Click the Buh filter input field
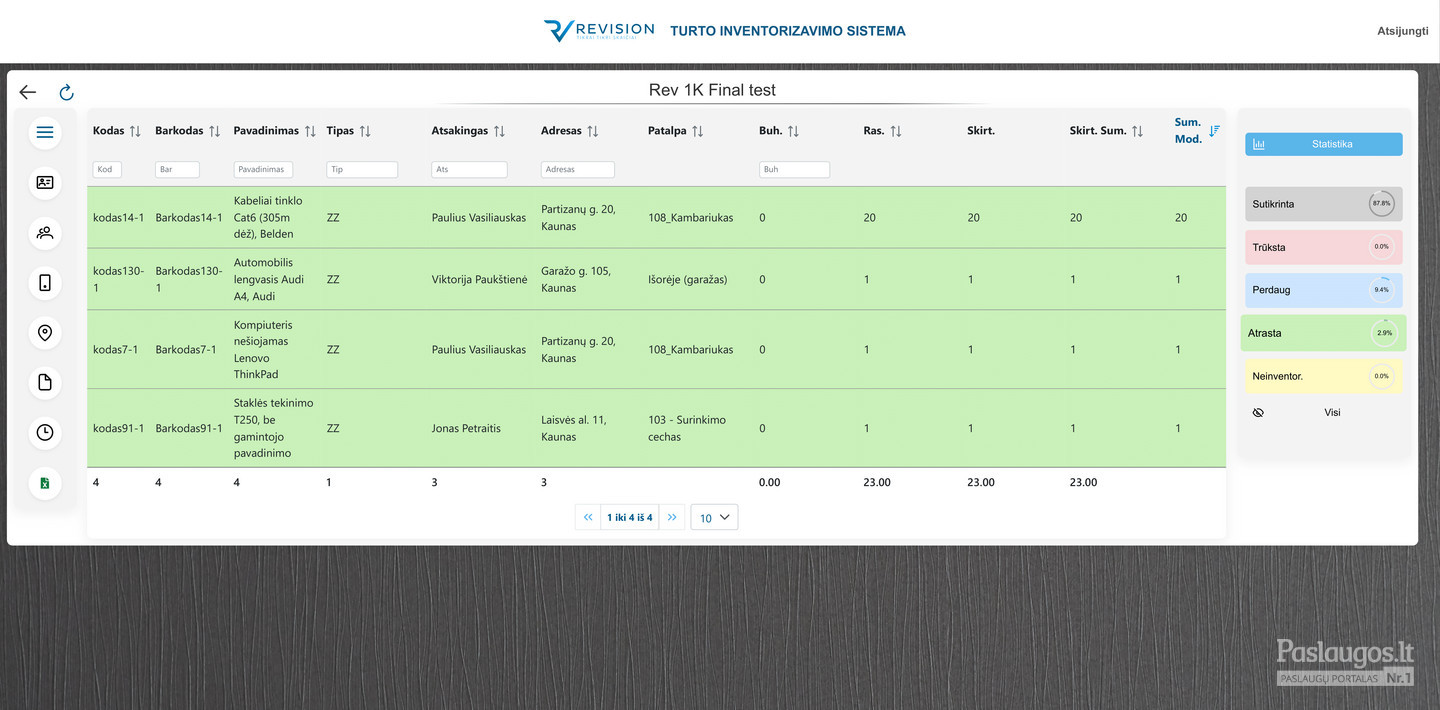This screenshot has height=710, width=1440. (x=794, y=170)
